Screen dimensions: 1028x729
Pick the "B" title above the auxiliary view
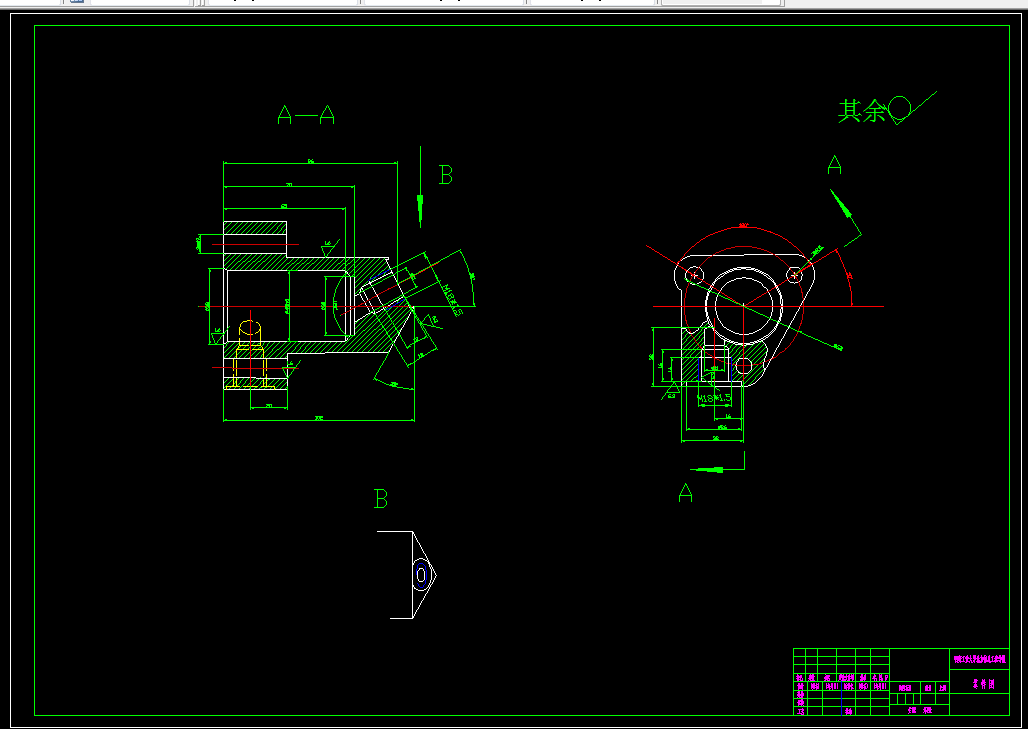[x=381, y=499]
